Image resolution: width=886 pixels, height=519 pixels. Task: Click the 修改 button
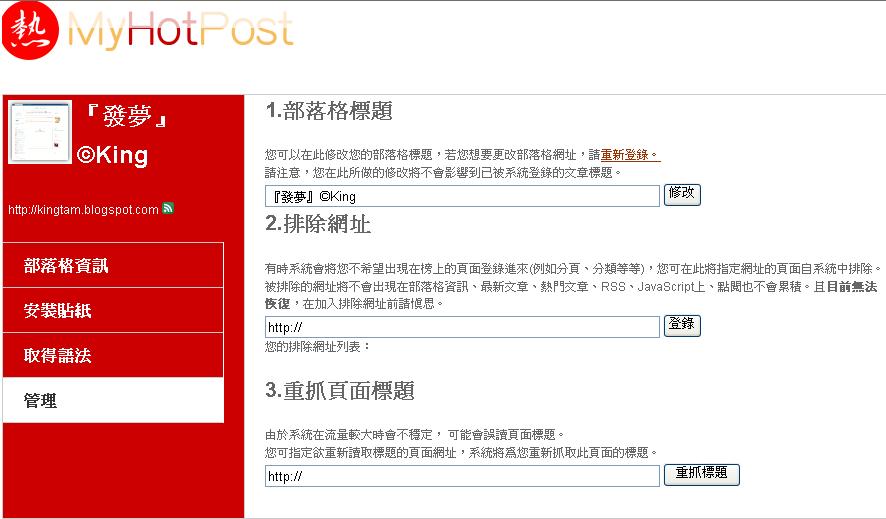pyautogui.click(x=682, y=194)
